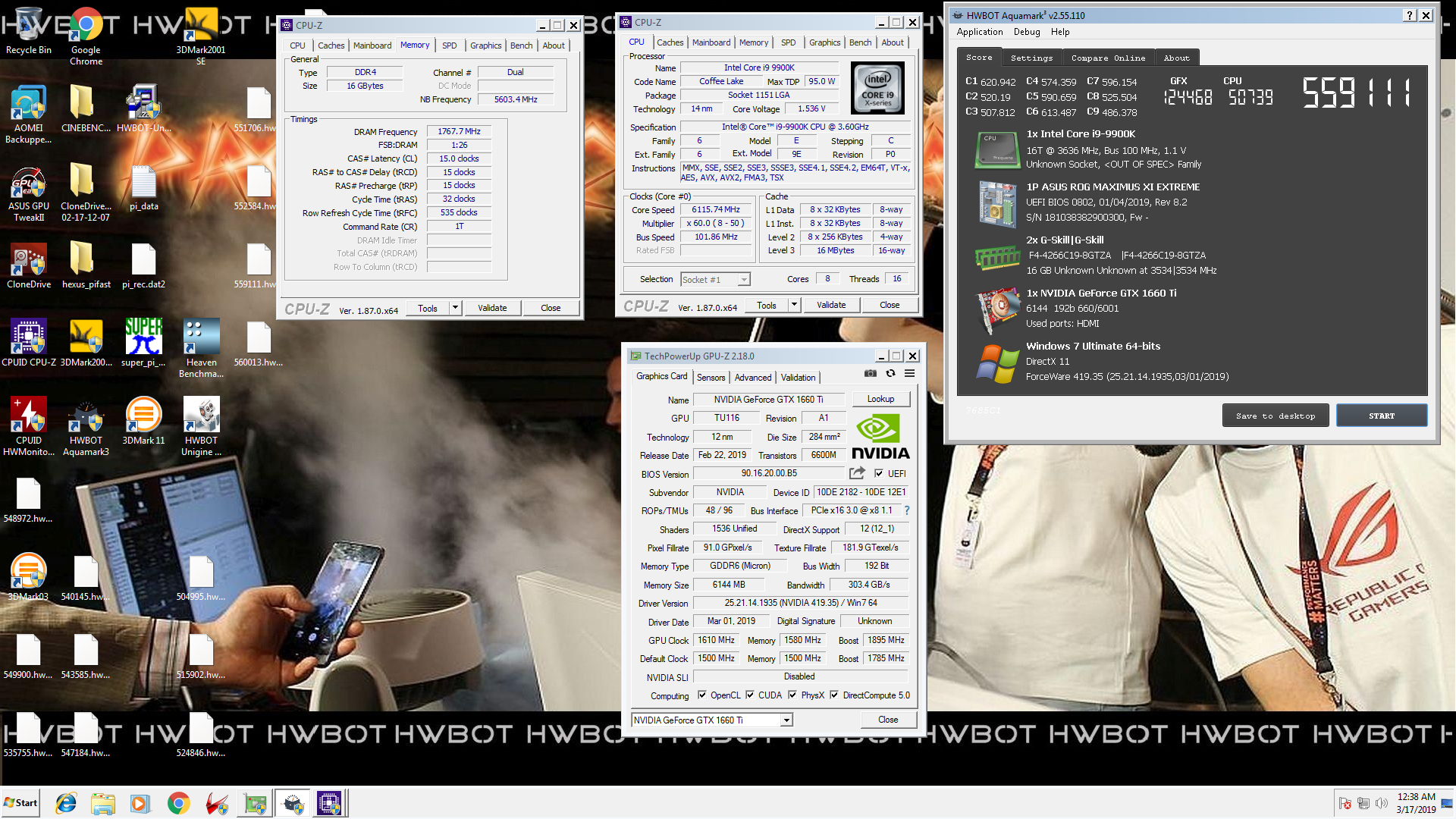This screenshot has width=1456, height=819.
Task: Click the START button in Aquamark
Action: (x=1382, y=416)
